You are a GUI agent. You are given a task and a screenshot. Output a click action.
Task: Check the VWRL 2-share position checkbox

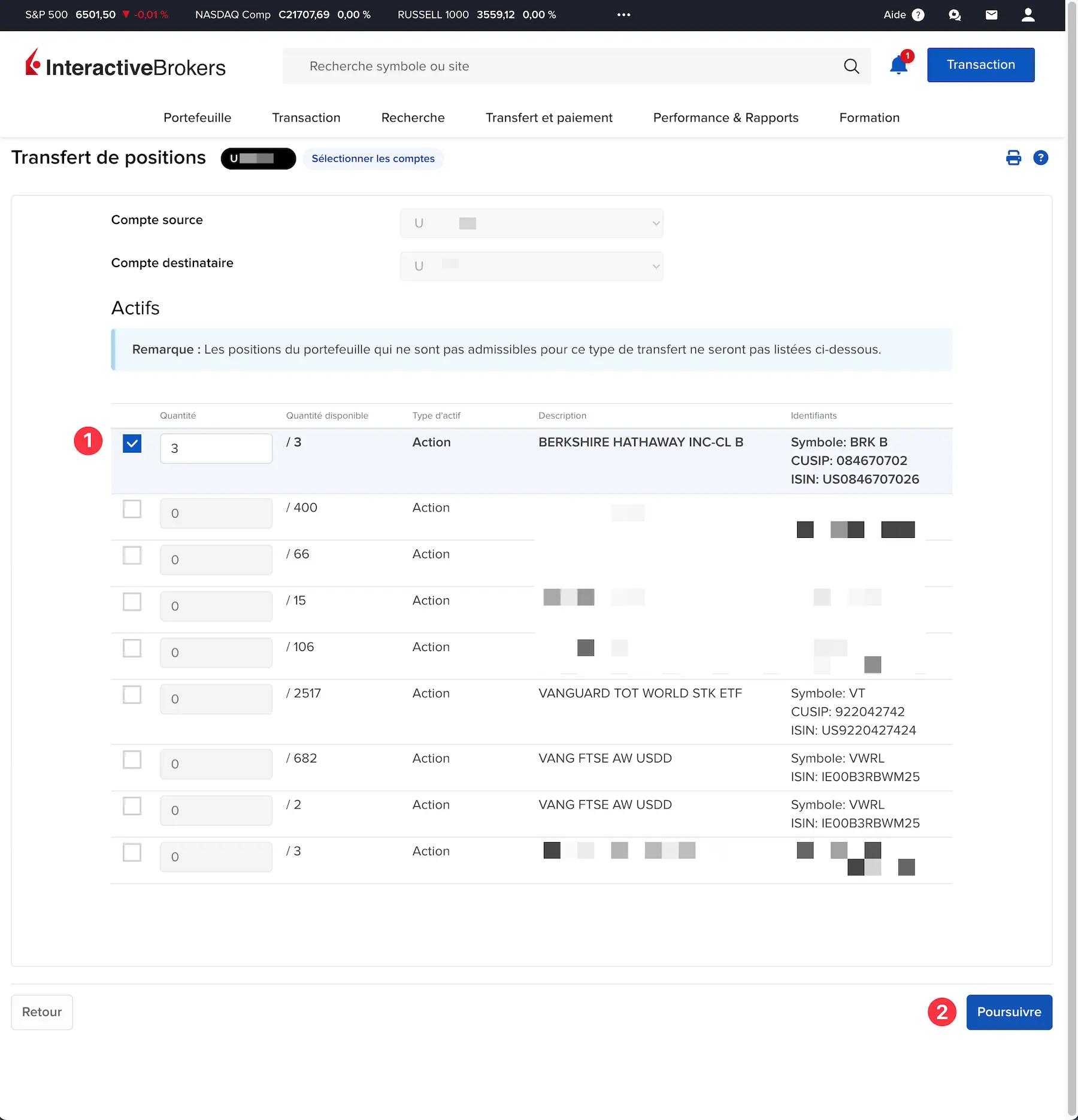click(132, 806)
